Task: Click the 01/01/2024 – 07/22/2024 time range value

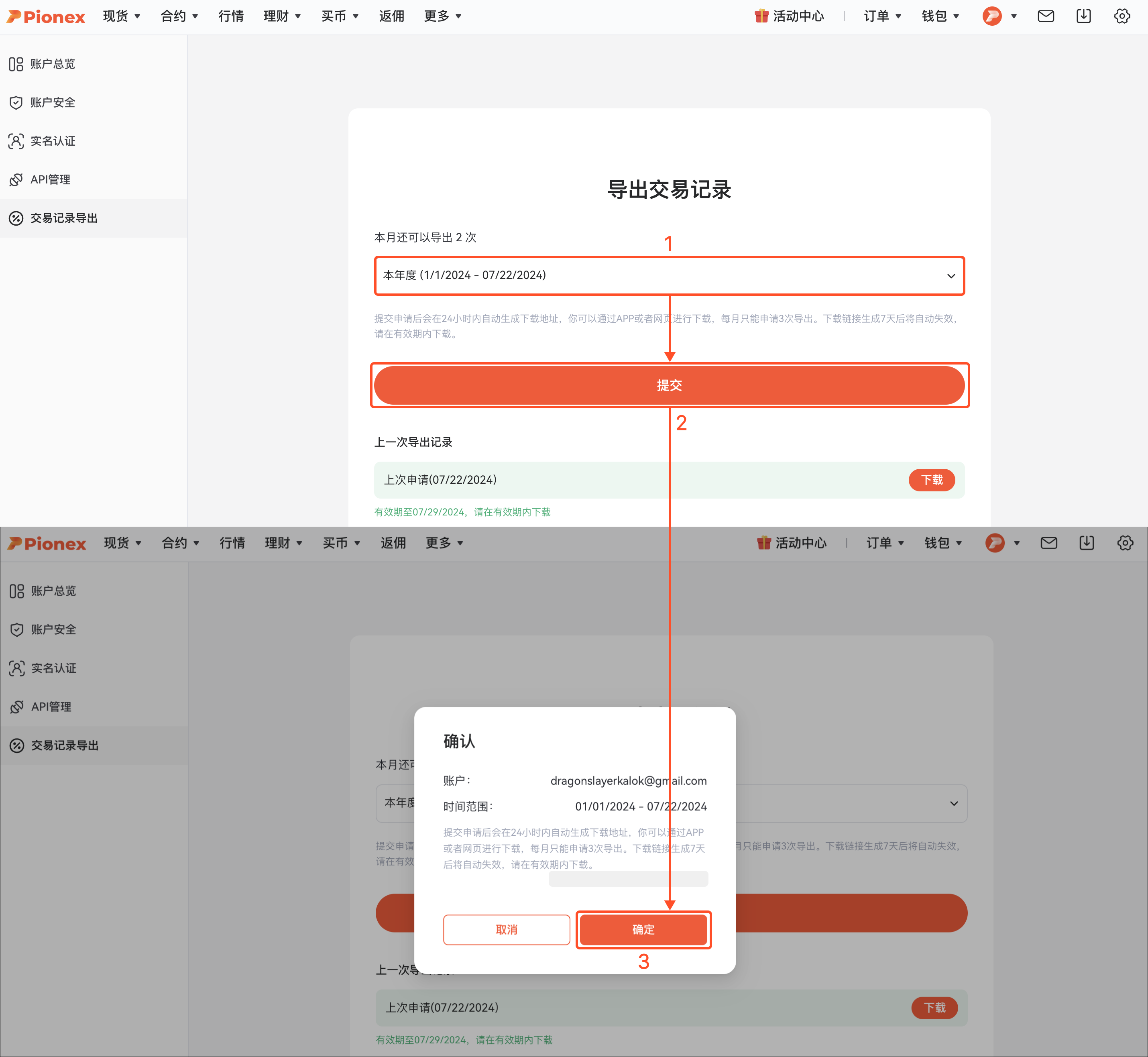Action: coord(641,806)
